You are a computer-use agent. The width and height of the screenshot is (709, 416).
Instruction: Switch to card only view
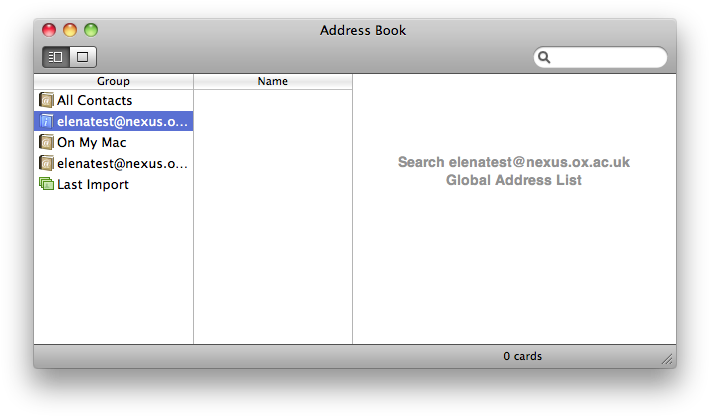click(83, 57)
